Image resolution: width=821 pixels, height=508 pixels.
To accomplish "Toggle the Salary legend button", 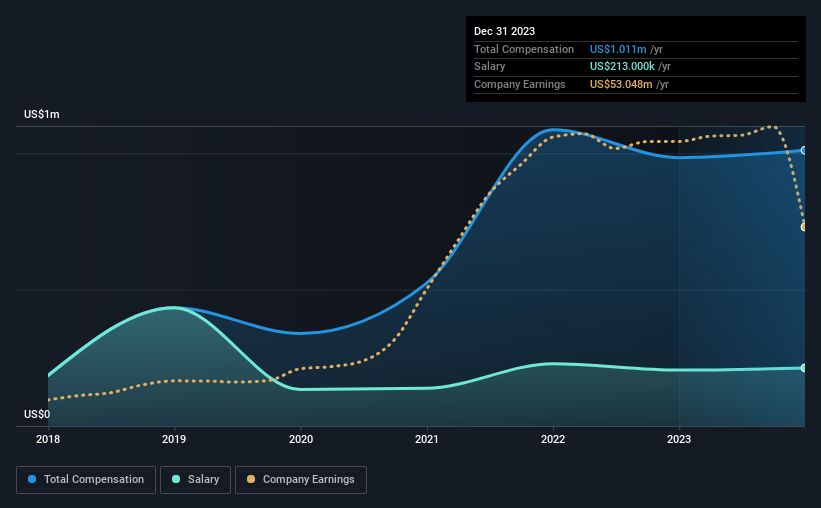I will (195, 480).
